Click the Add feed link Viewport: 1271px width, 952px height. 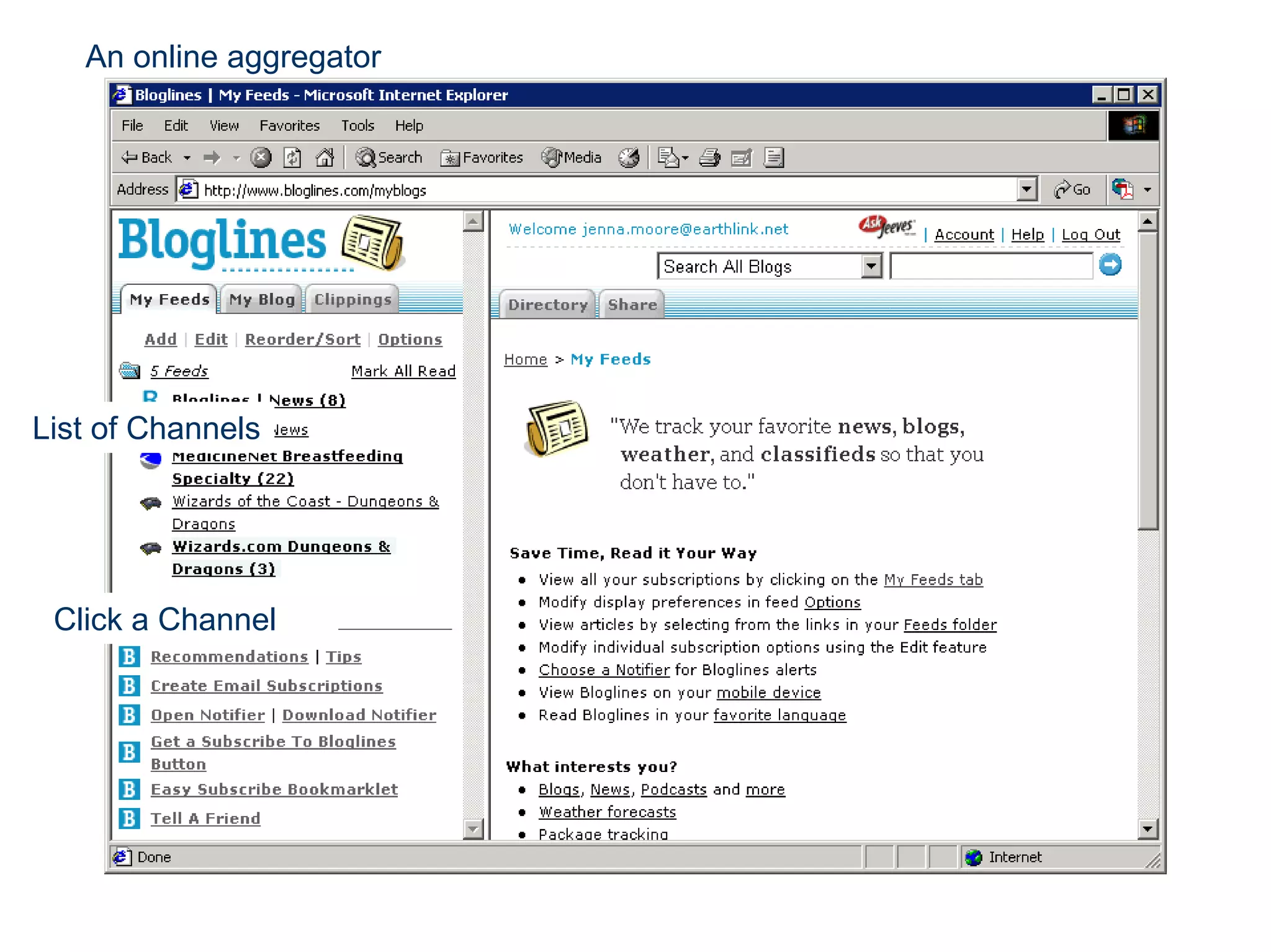[x=161, y=339]
